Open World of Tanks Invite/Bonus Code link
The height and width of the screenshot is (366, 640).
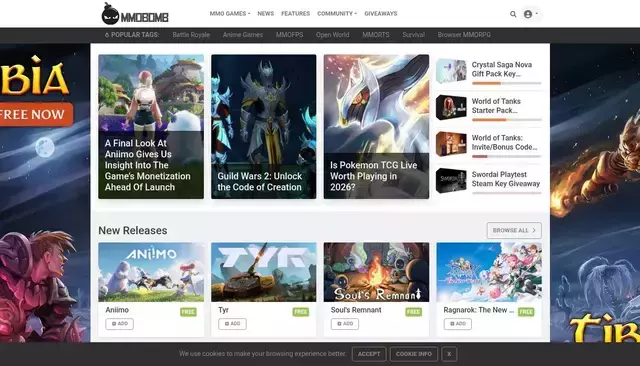coord(504,142)
